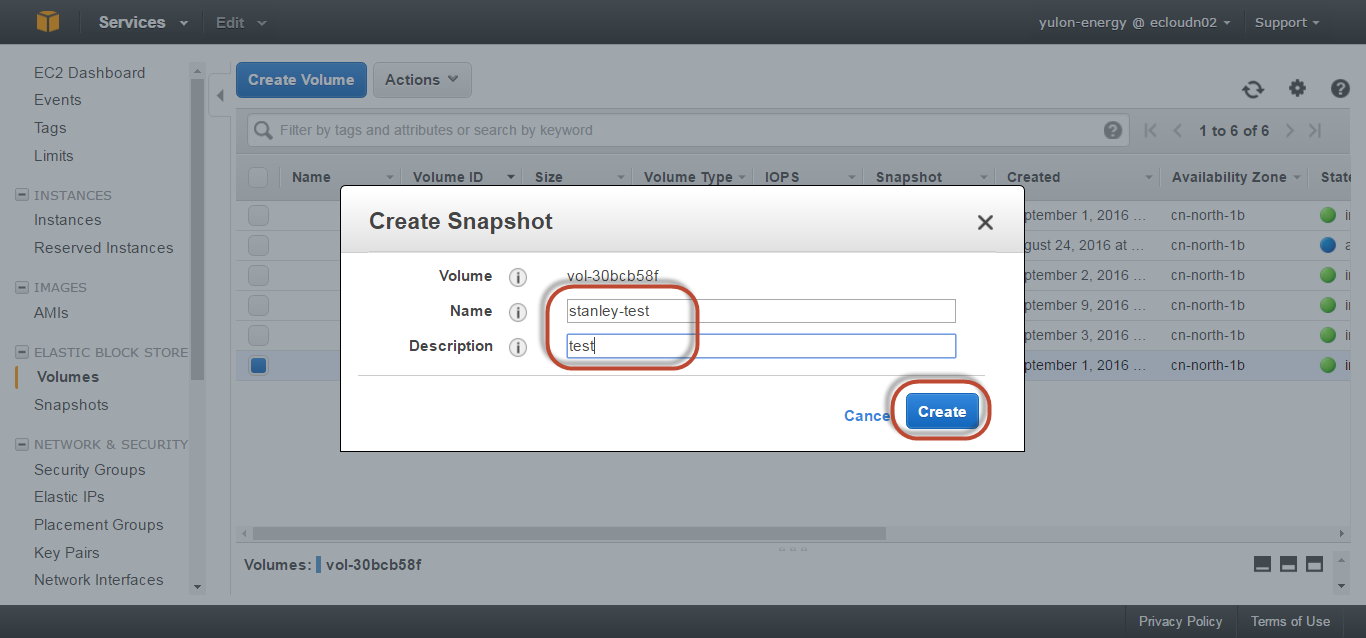The width and height of the screenshot is (1366, 638).
Task: Collapse the INSTANCES section in sidebar
Action: [x=22, y=195]
